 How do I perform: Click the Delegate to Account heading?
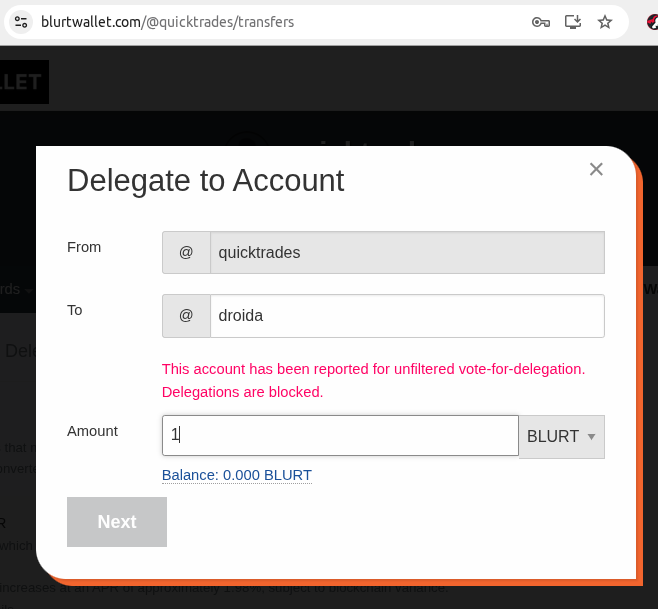pyautogui.click(x=206, y=180)
